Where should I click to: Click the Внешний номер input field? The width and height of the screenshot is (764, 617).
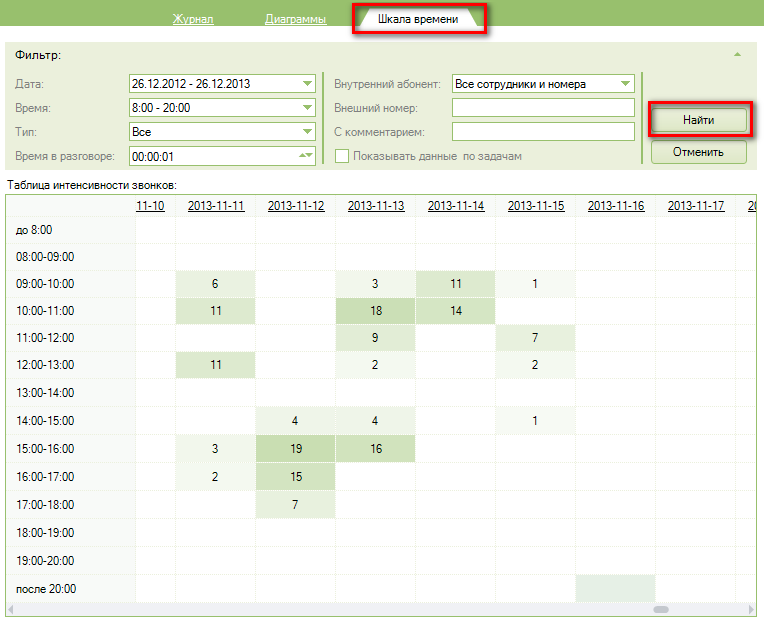[x=543, y=108]
